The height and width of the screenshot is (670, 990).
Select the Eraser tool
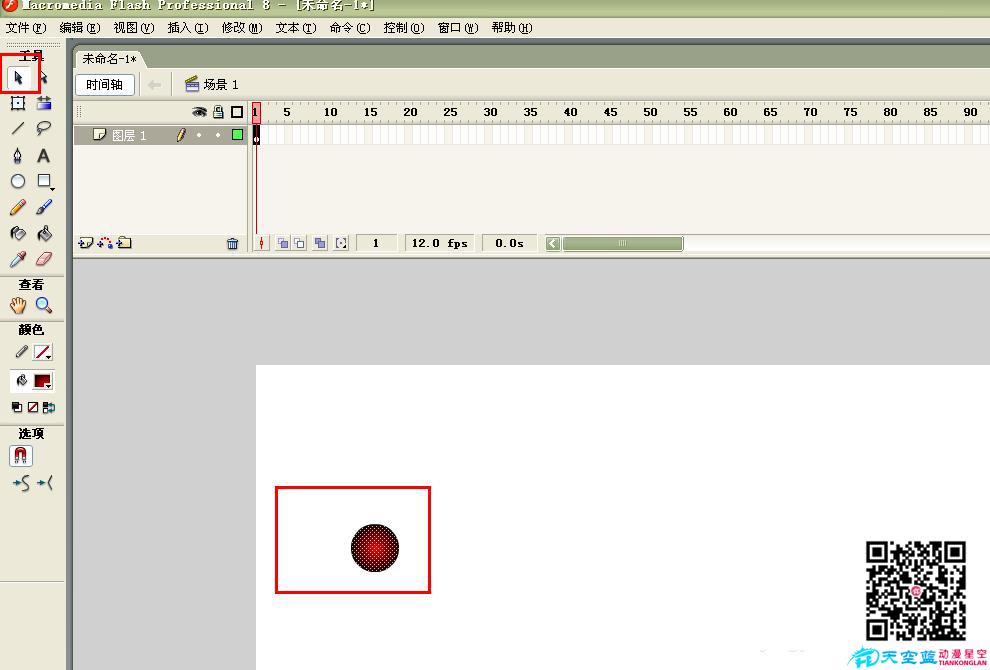[44, 259]
